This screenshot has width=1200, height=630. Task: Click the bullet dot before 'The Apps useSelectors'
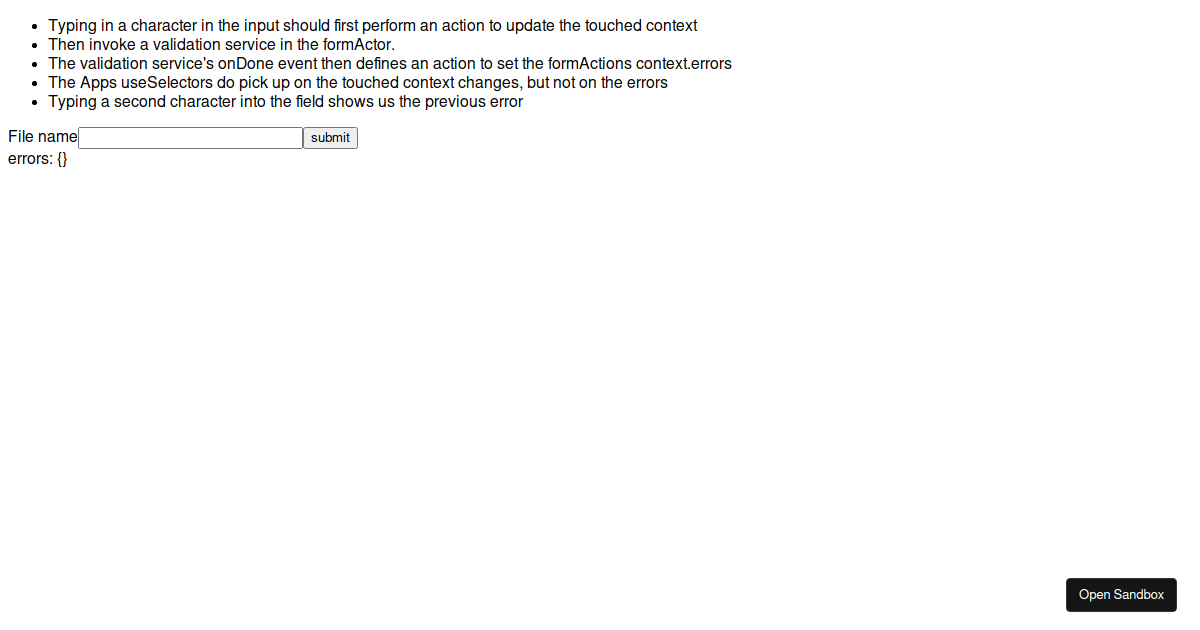[x=36, y=83]
